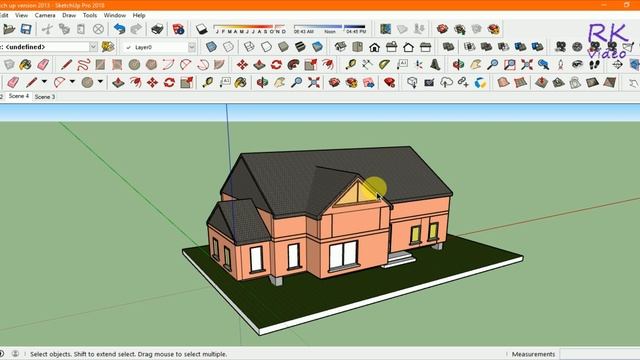Select the Axes tool
Image resolution: width=640 pixels, height=360 pixels.
pyautogui.click(x=418, y=64)
